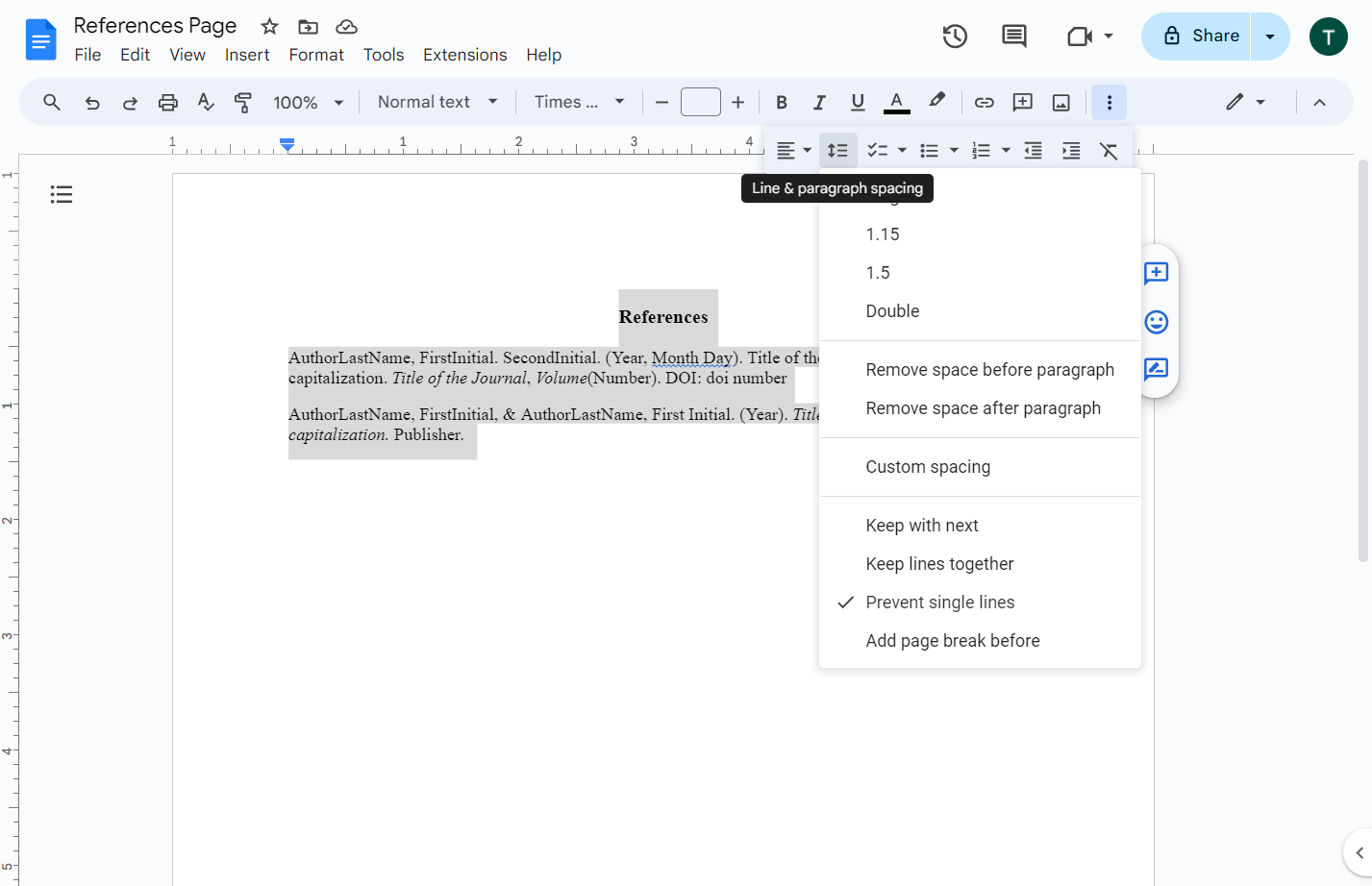Open the Times font dropdown
Viewport: 1372px width, 886px height.
tap(580, 102)
